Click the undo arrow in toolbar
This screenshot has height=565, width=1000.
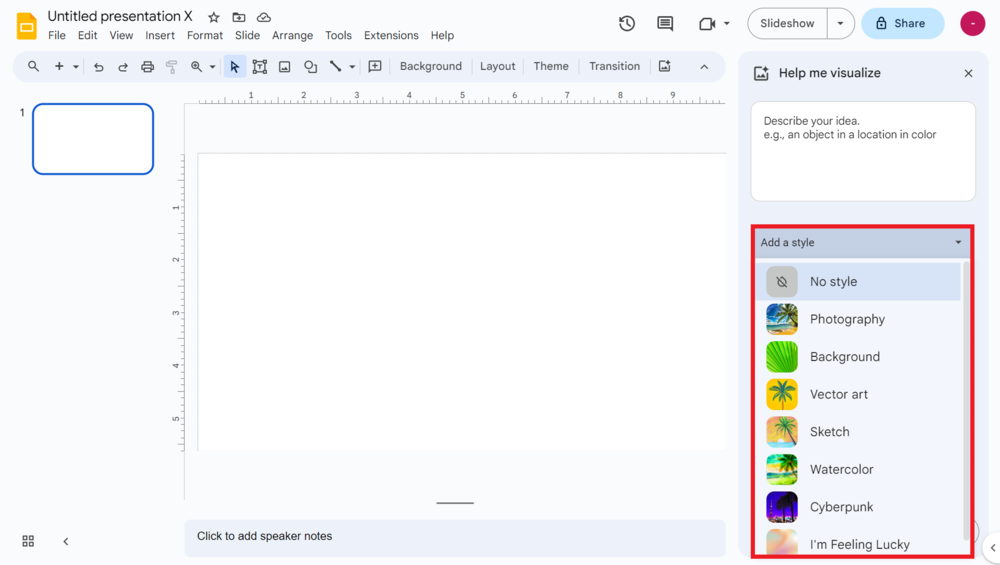point(98,67)
